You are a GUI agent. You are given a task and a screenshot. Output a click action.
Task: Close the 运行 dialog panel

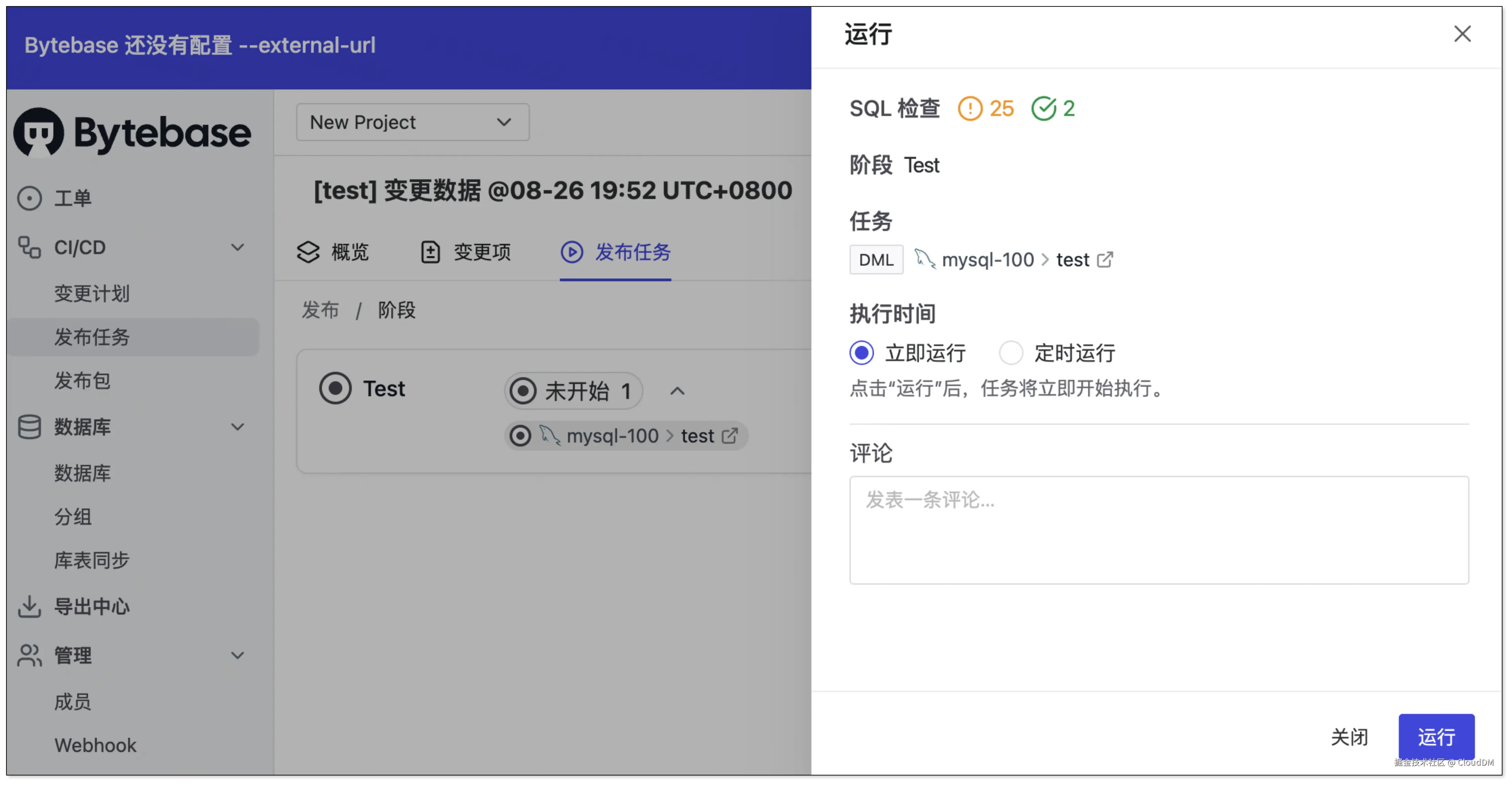point(1462,34)
